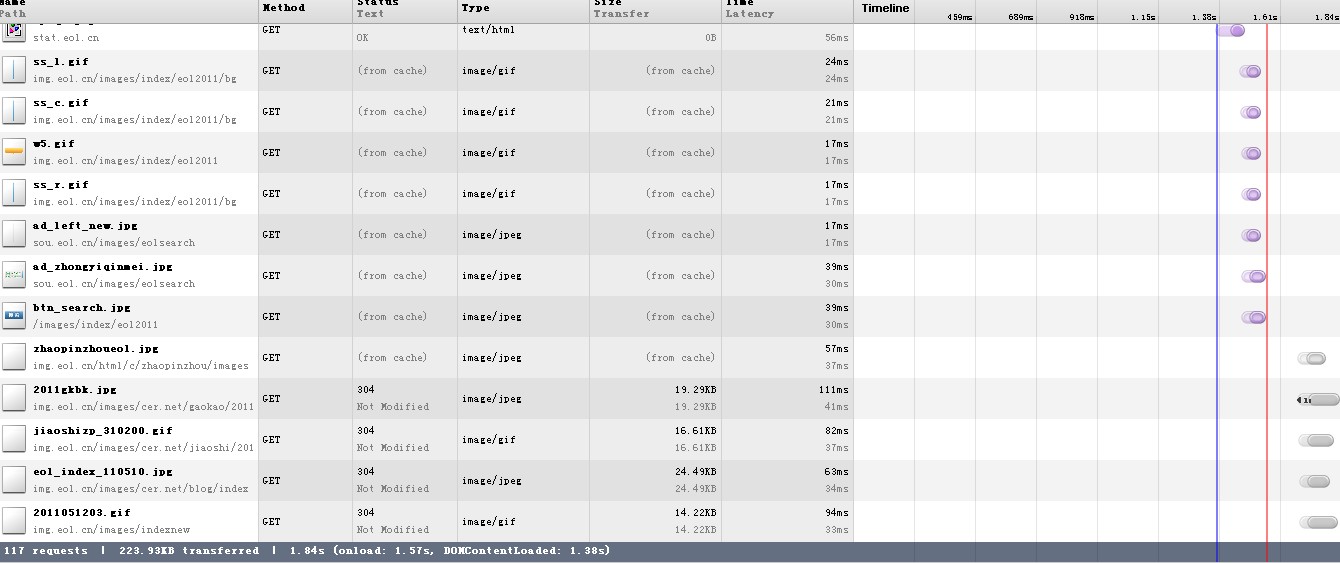Click the 223.93KB transferred summary text
Screen dimensions: 1340x563
coord(189,551)
